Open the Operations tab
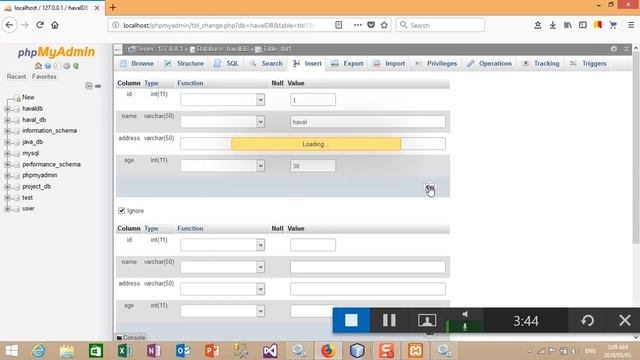Screen dimensions: 640x360 (490, 63)
